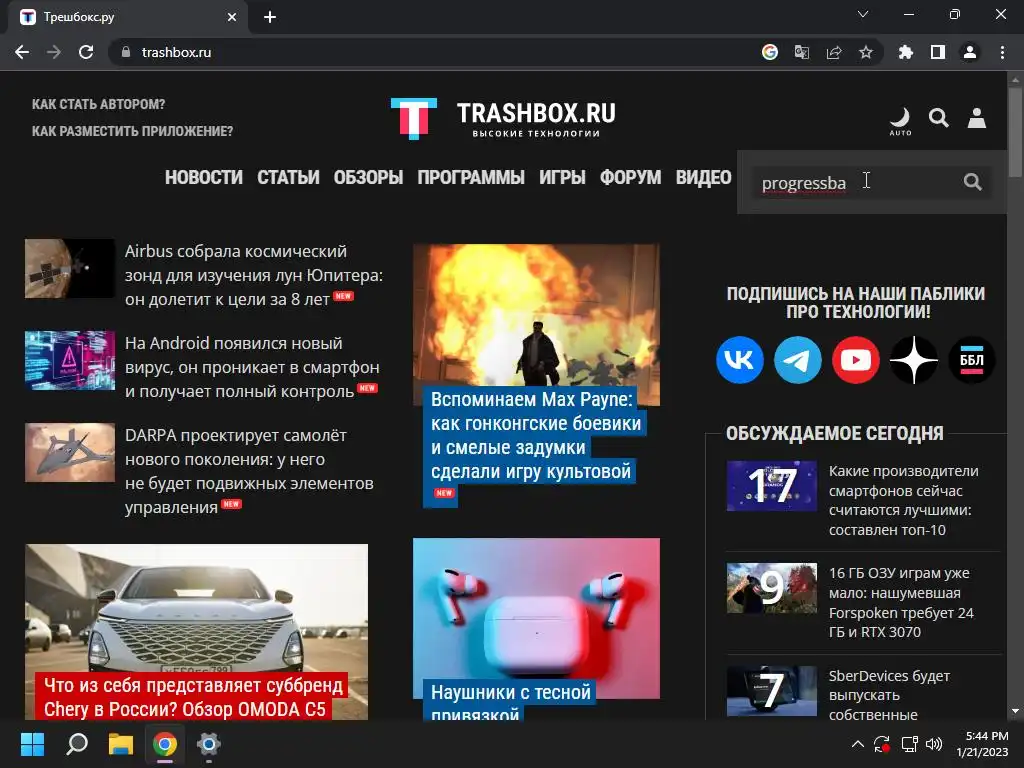The image size is (1024, 768).
Task: Click the page vertical scrollbar thumb
Action: pos(1015,131)
